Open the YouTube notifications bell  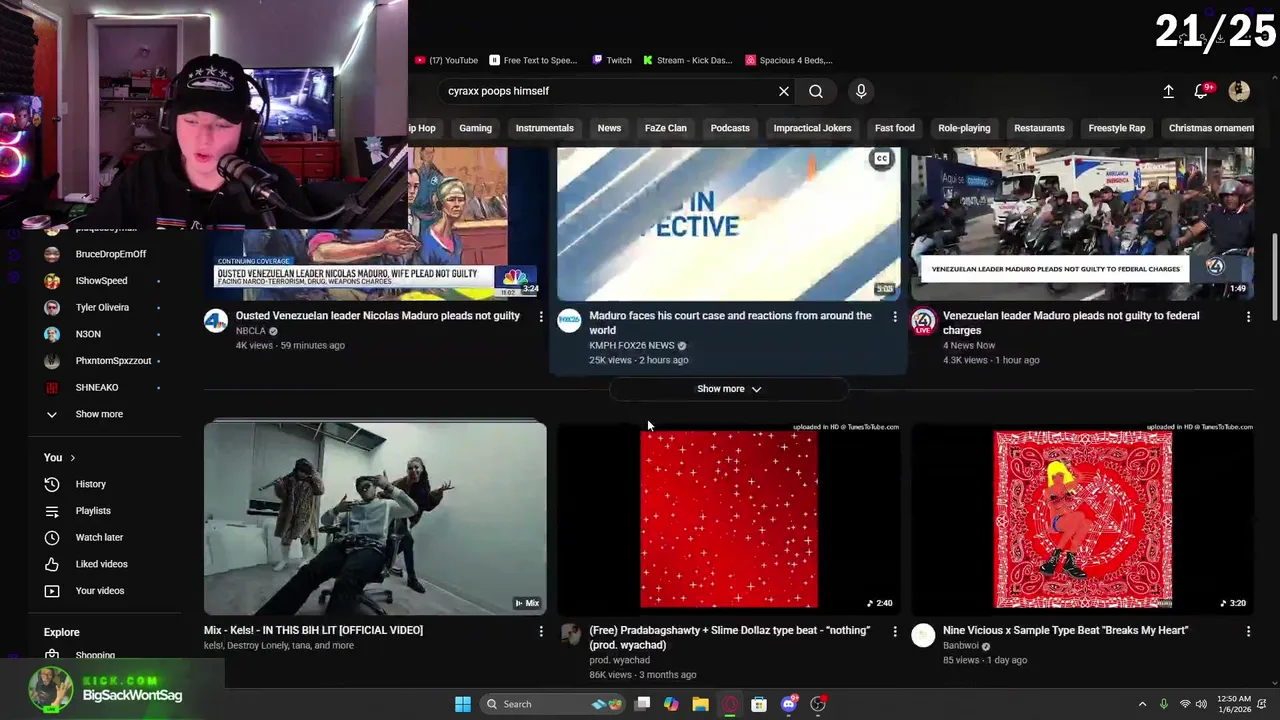click(1201, 91)
